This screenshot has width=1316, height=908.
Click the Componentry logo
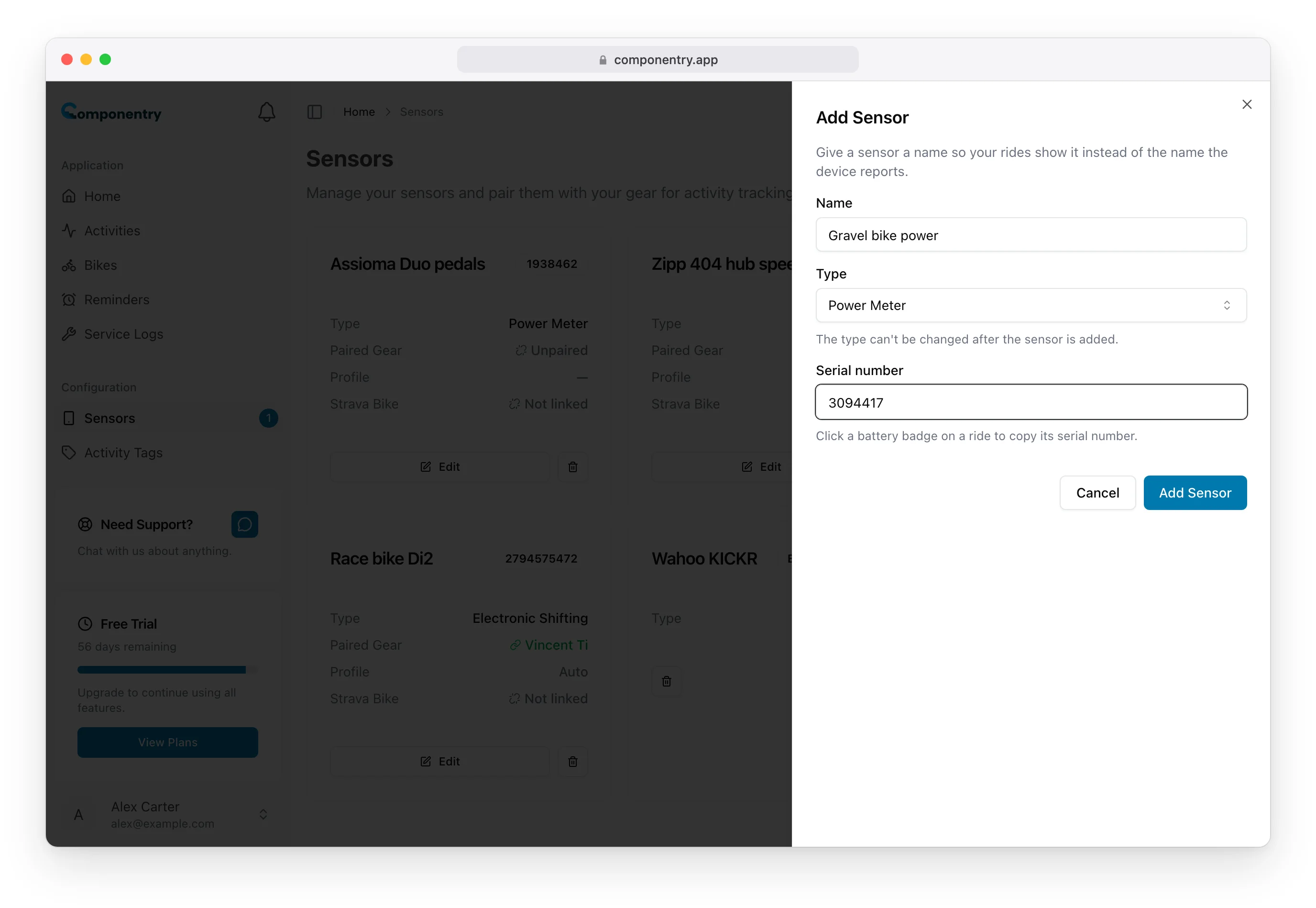click(x=111, y=112)
